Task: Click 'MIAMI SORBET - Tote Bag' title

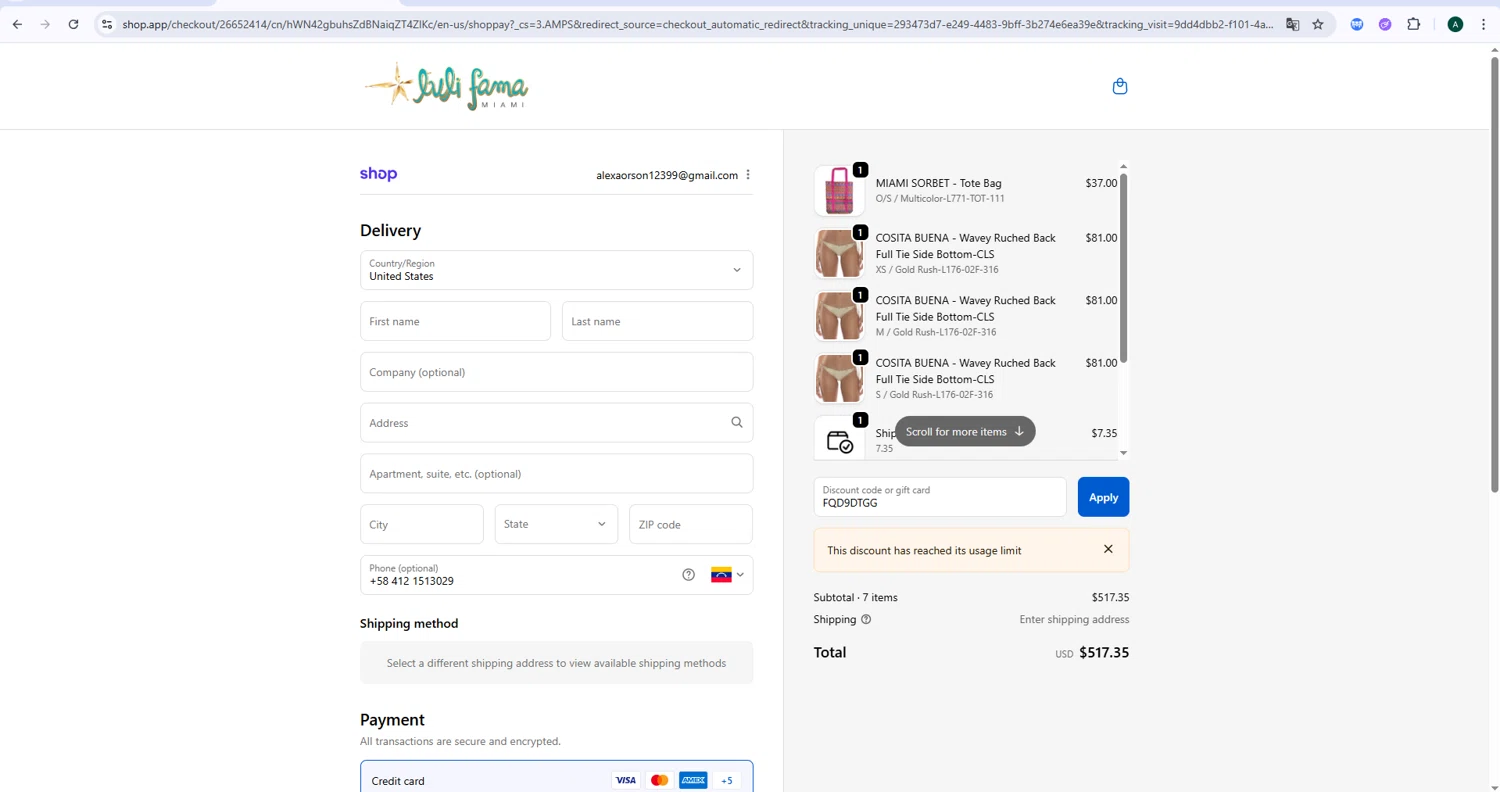Action: coord(938,183)
